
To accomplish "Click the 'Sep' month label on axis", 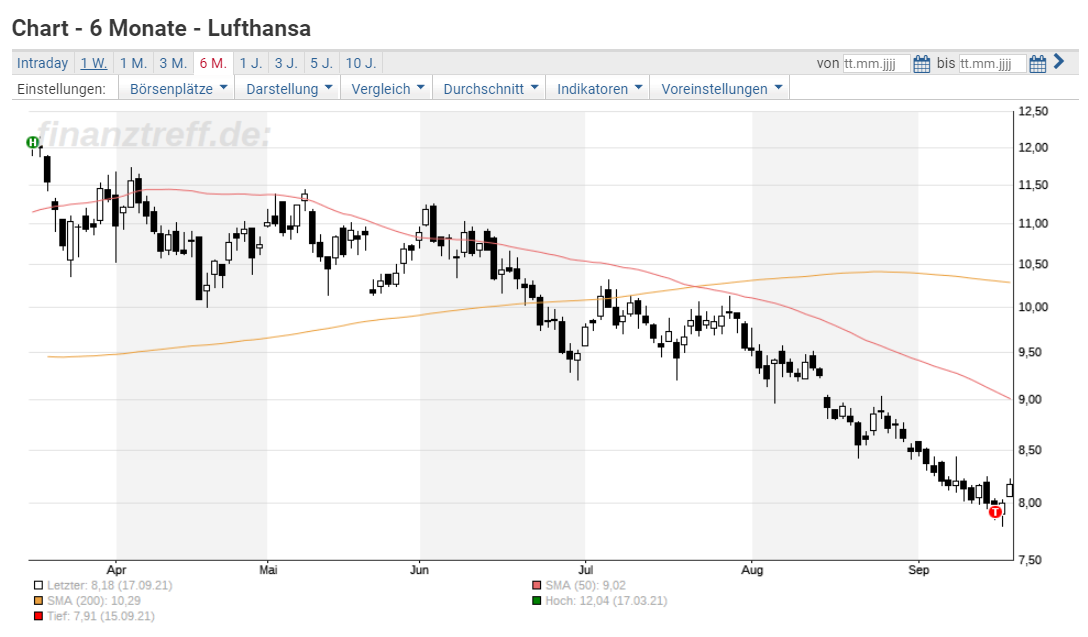I will click(x=919, y=570).
